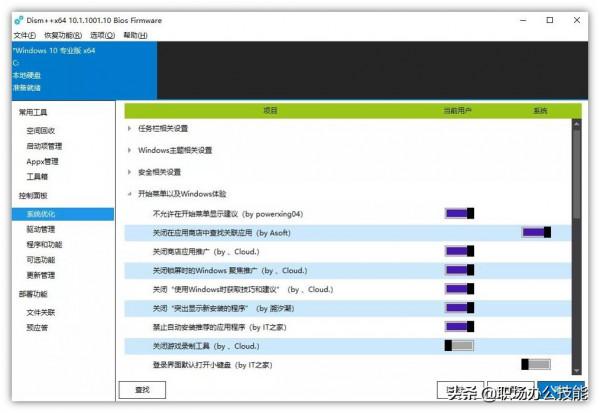The image size is (600, 413).
Task: Click the 常用工具 section heading
Action: 33,112
